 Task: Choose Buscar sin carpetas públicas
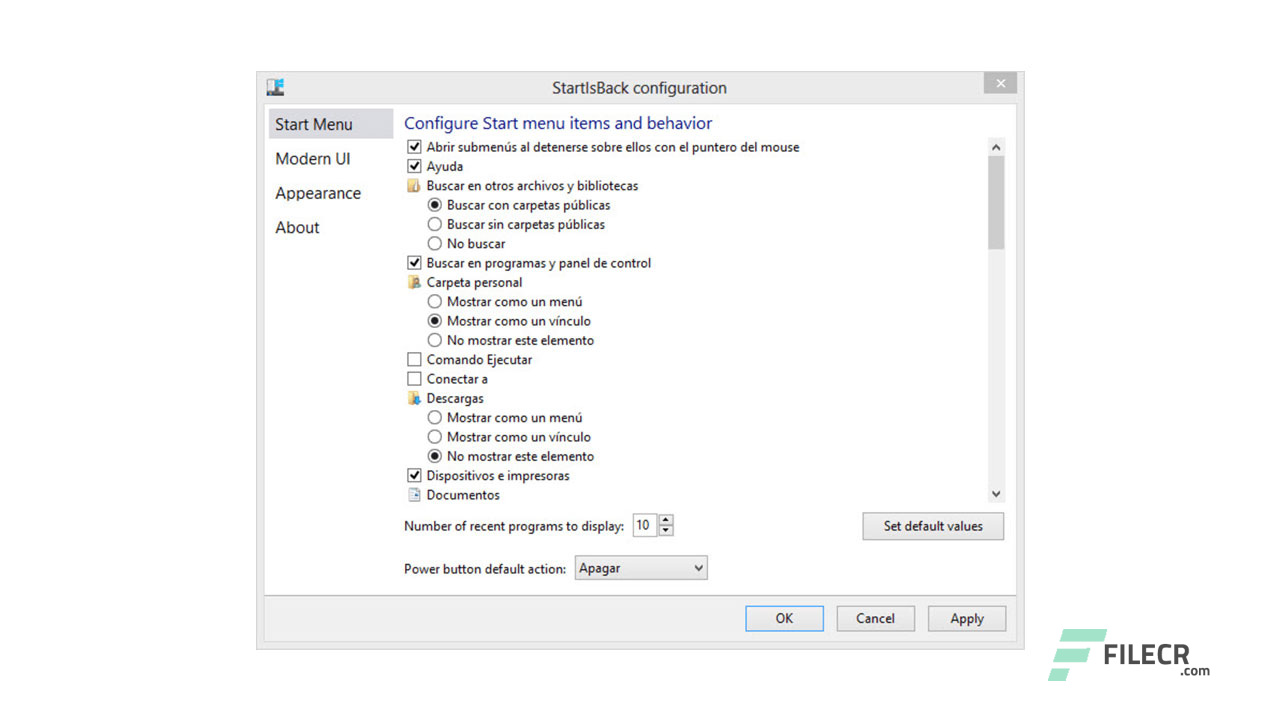(434, 224)
